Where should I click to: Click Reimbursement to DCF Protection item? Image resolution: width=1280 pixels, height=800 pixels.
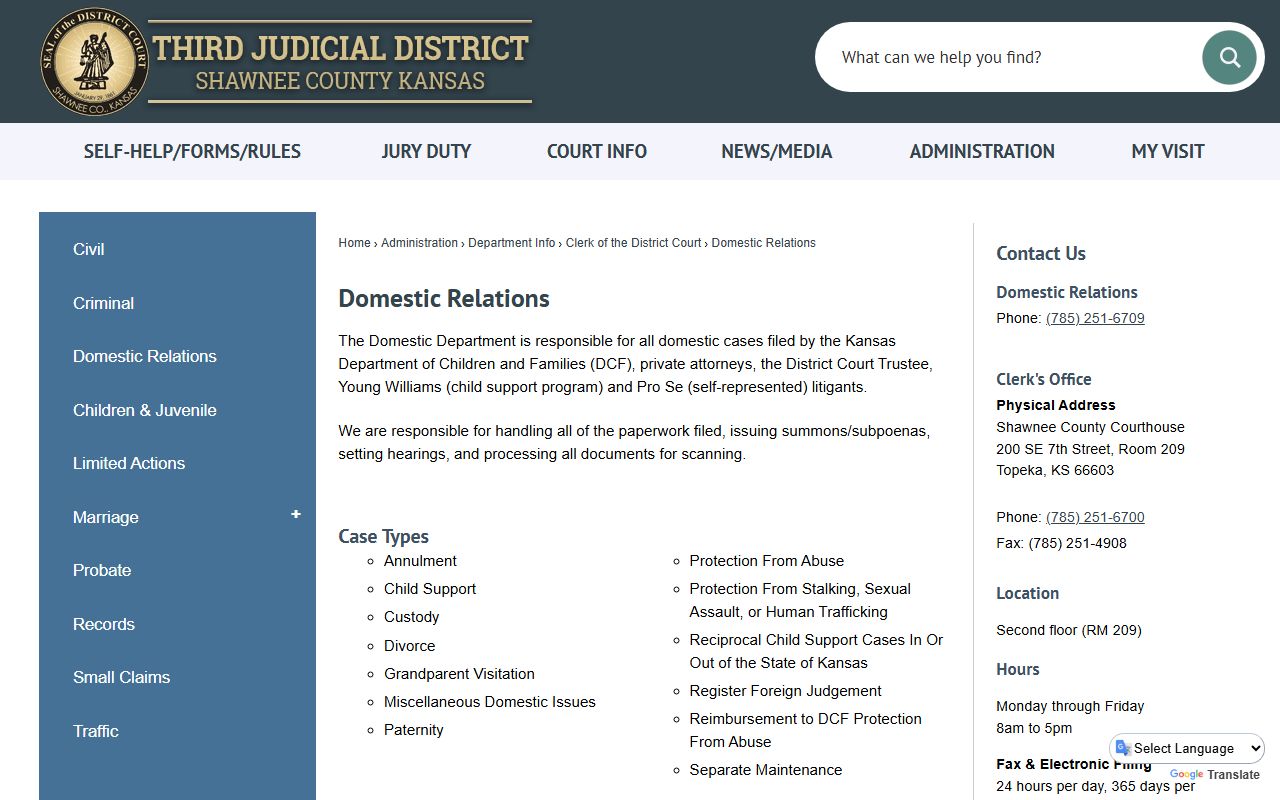point(805,730)
